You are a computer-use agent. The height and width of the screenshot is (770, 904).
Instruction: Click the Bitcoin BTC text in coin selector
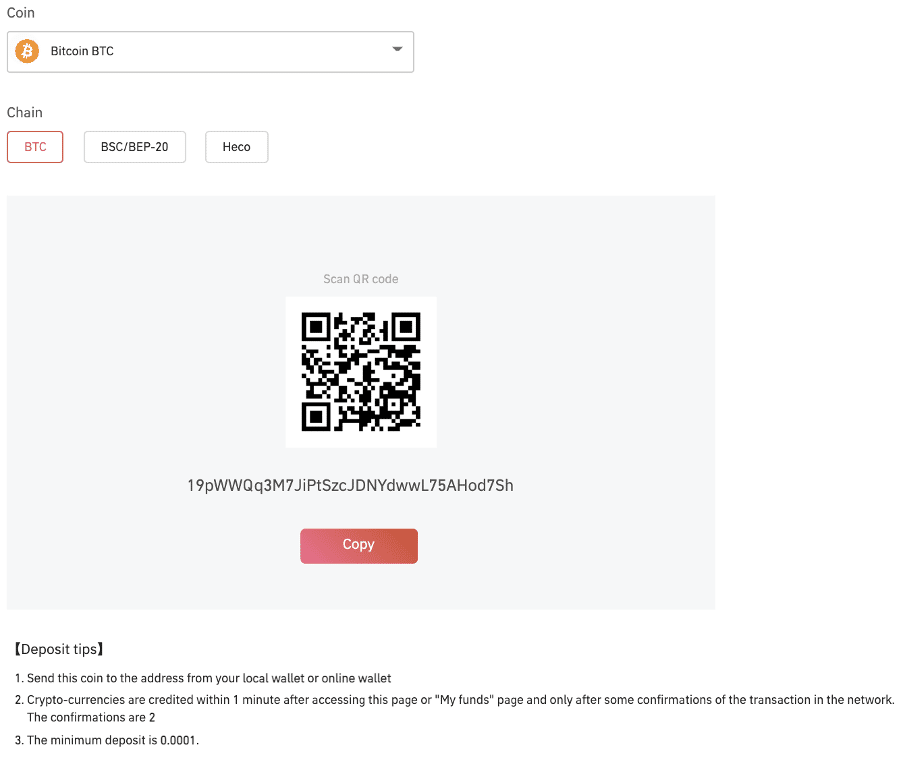[x=82, y=51]
